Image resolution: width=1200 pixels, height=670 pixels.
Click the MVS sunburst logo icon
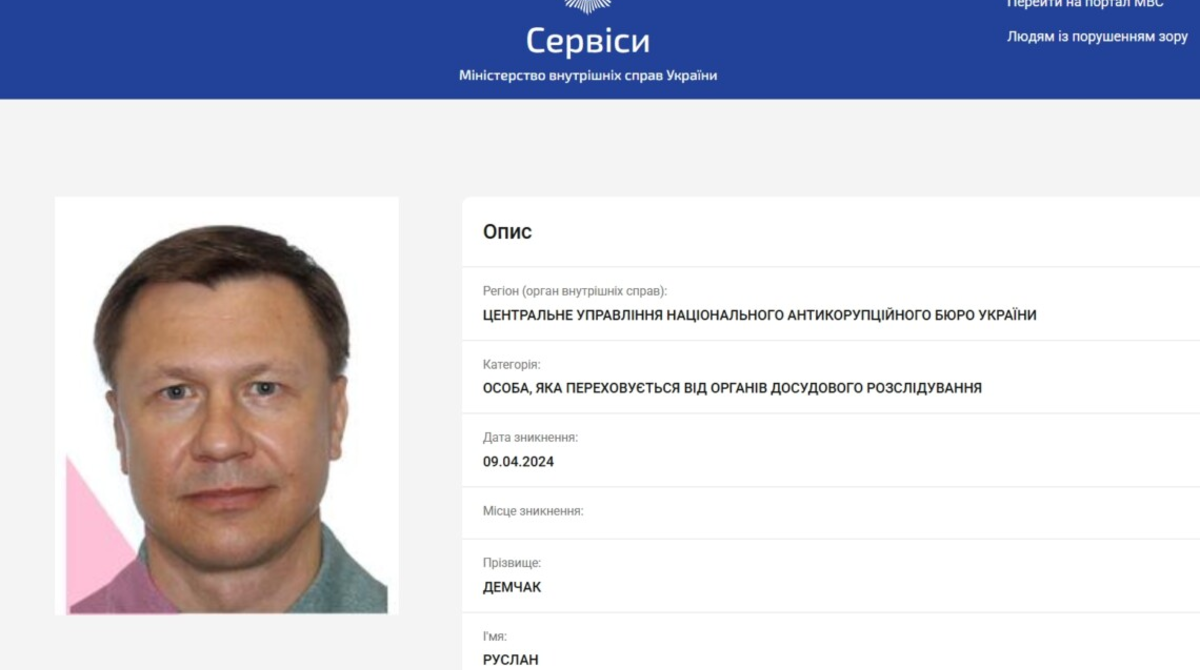(588, 5)
